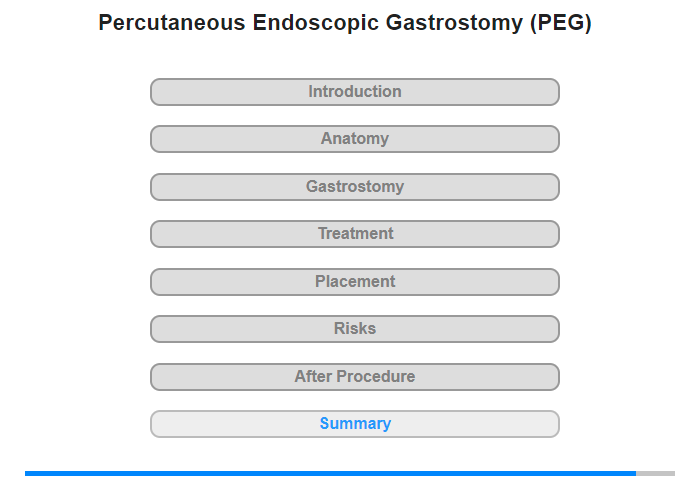Viewport: 700px width, 480px height.
Task: Choose Gastrostomy from the section list
Action: (x=355, y=187)
